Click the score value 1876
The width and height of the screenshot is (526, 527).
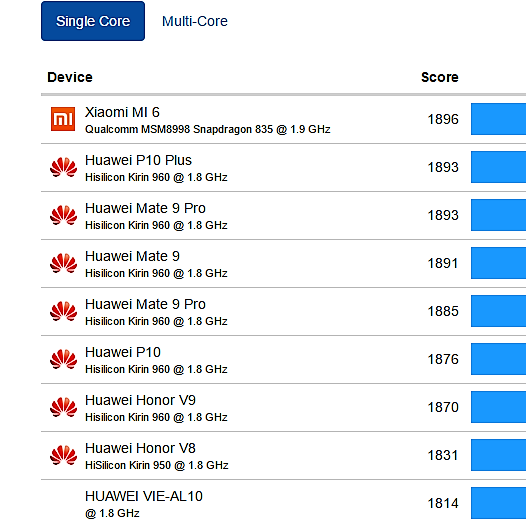(443, 359)
